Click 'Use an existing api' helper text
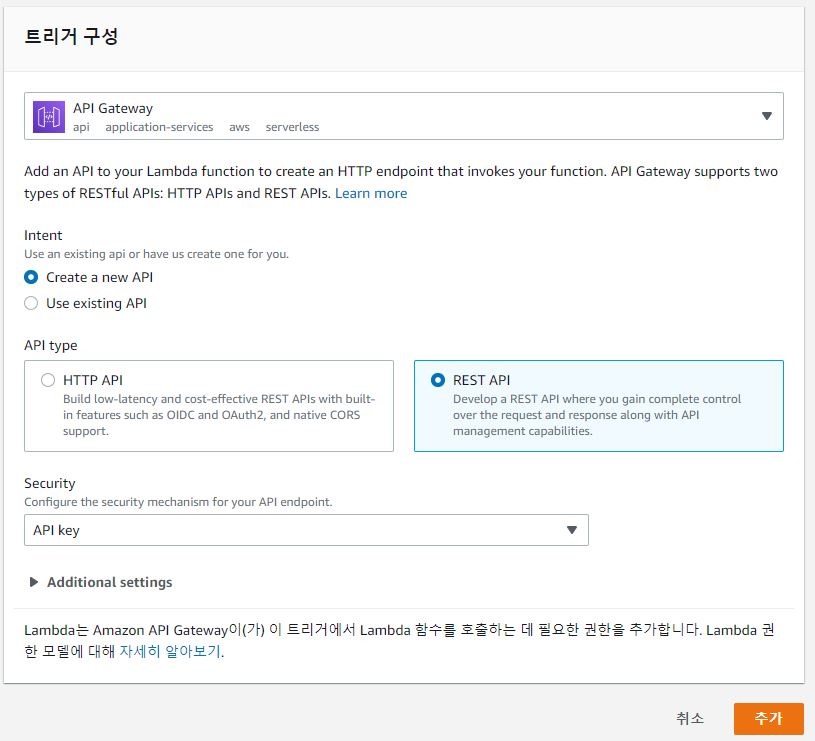815x741 pixels. coord(156,254)
